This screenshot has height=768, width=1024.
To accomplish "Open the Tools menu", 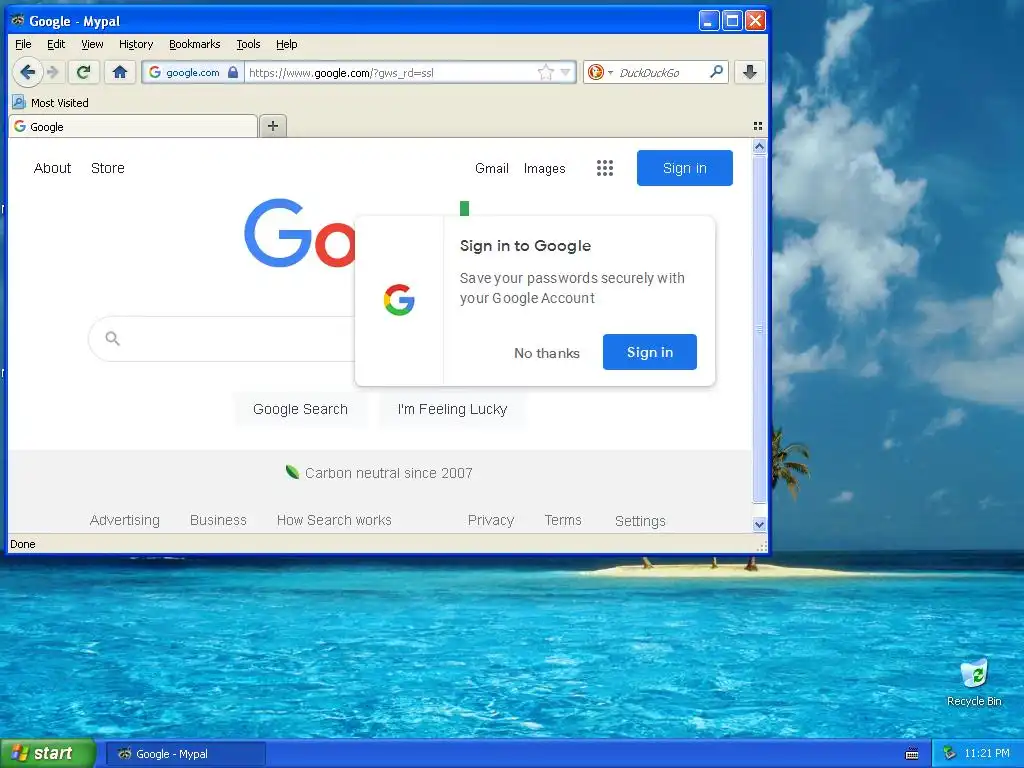I will [x=248, y=44].
